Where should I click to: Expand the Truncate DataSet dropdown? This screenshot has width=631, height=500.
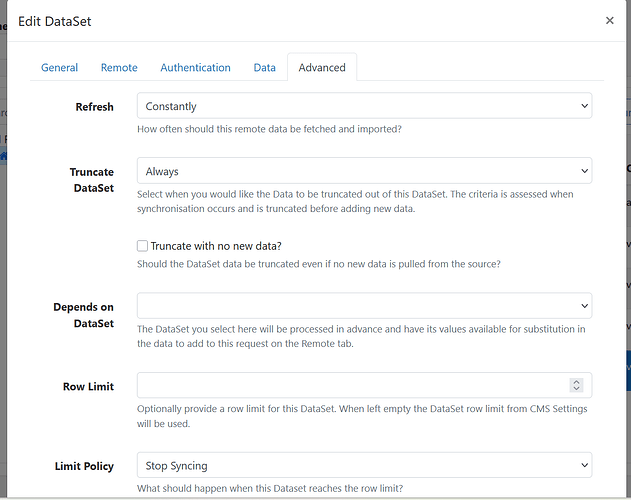pyautogui.click(x=364, y=171)
